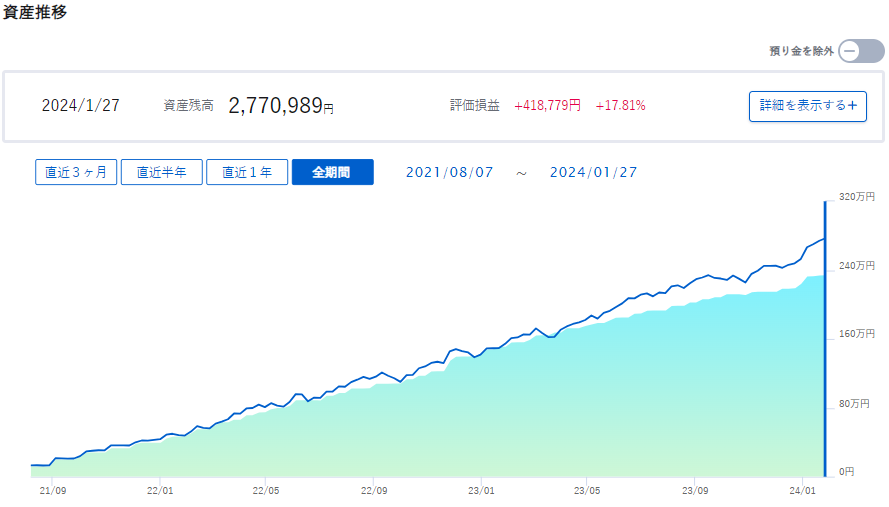The image size is (889, 507).
Task: Click the 詳細を表示する button
Action: point(807,106)
